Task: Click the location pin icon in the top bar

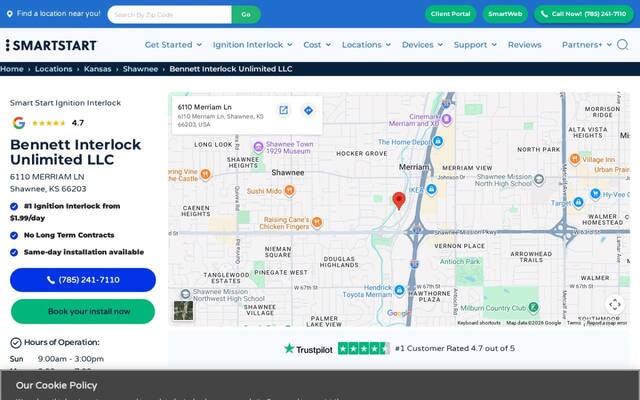Action: pyautogui.click(x=9, y=14)
